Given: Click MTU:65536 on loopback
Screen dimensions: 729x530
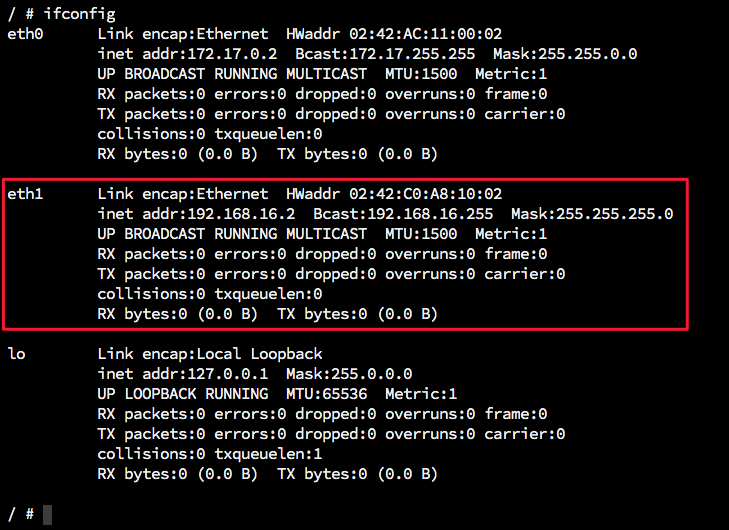Looking at the screenshot, I should 326,394.
